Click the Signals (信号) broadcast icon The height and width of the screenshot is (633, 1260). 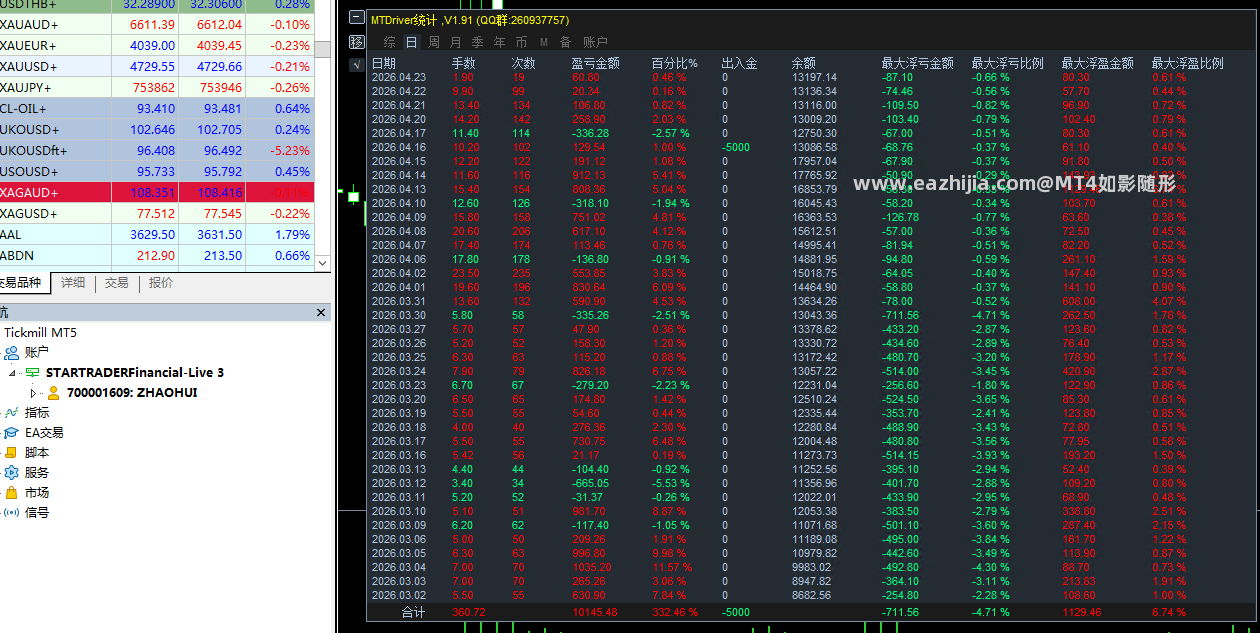point(12,512)
